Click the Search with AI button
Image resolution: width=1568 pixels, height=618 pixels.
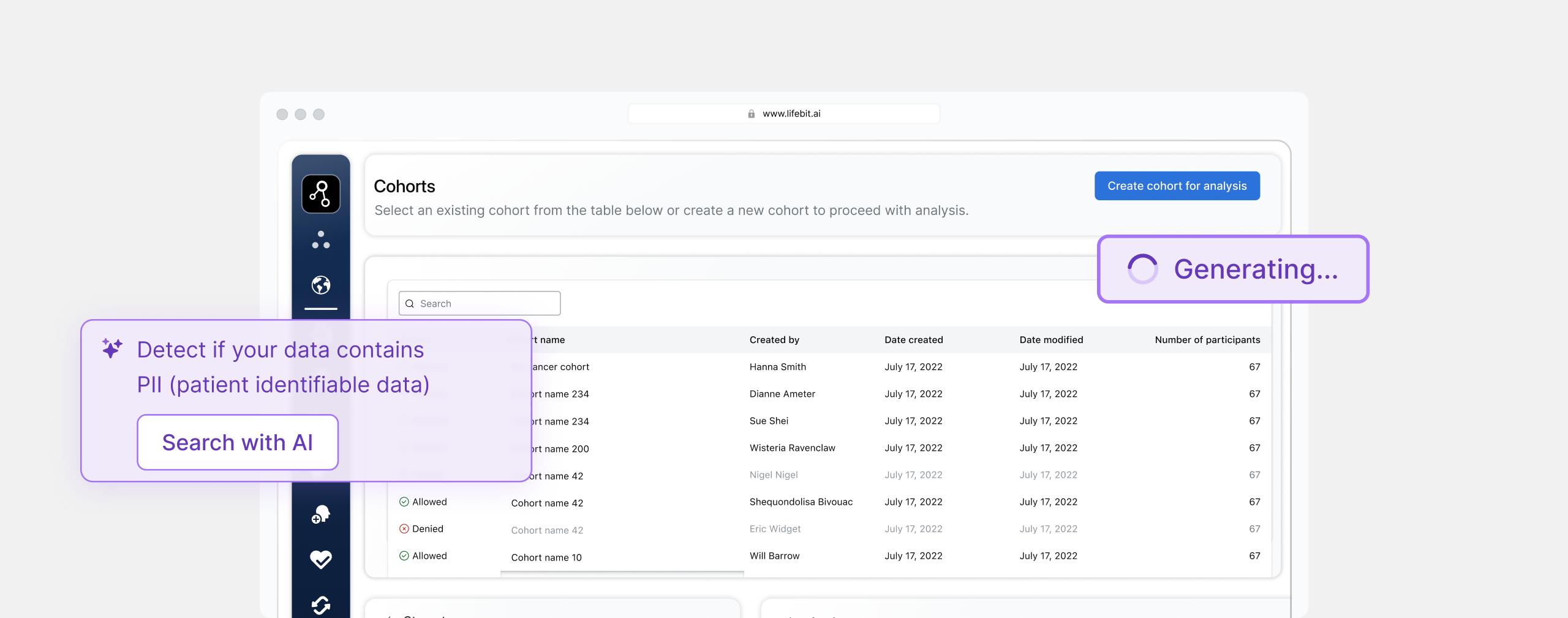pos(238,442)
